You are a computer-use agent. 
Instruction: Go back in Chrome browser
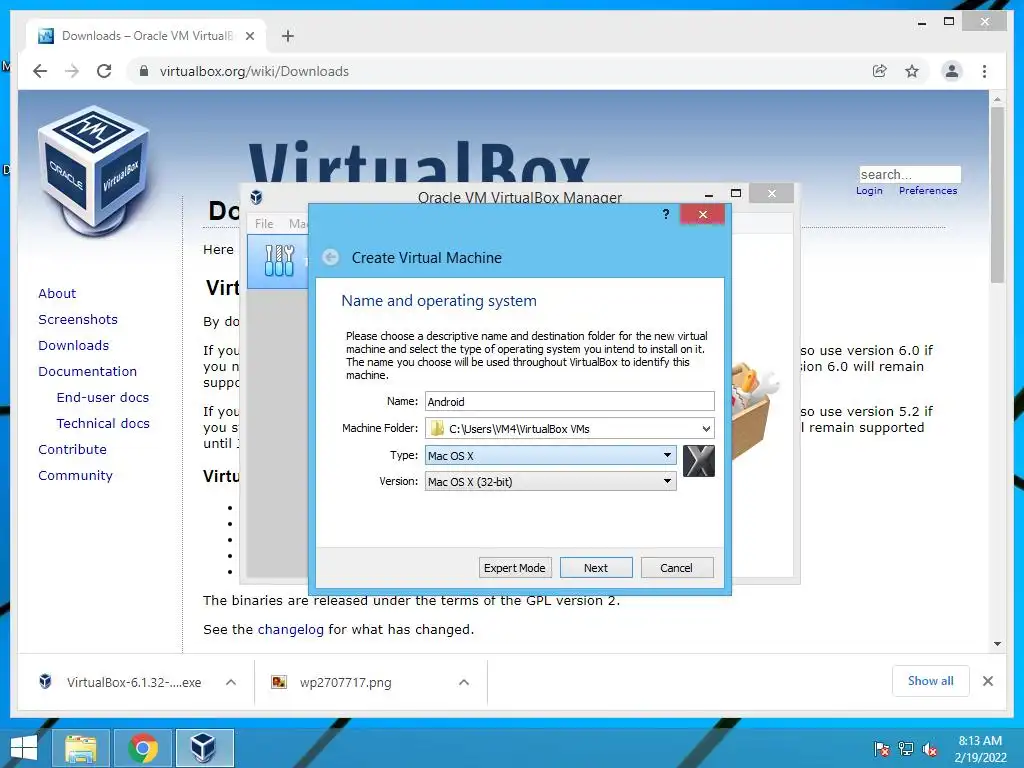(40, 71)
